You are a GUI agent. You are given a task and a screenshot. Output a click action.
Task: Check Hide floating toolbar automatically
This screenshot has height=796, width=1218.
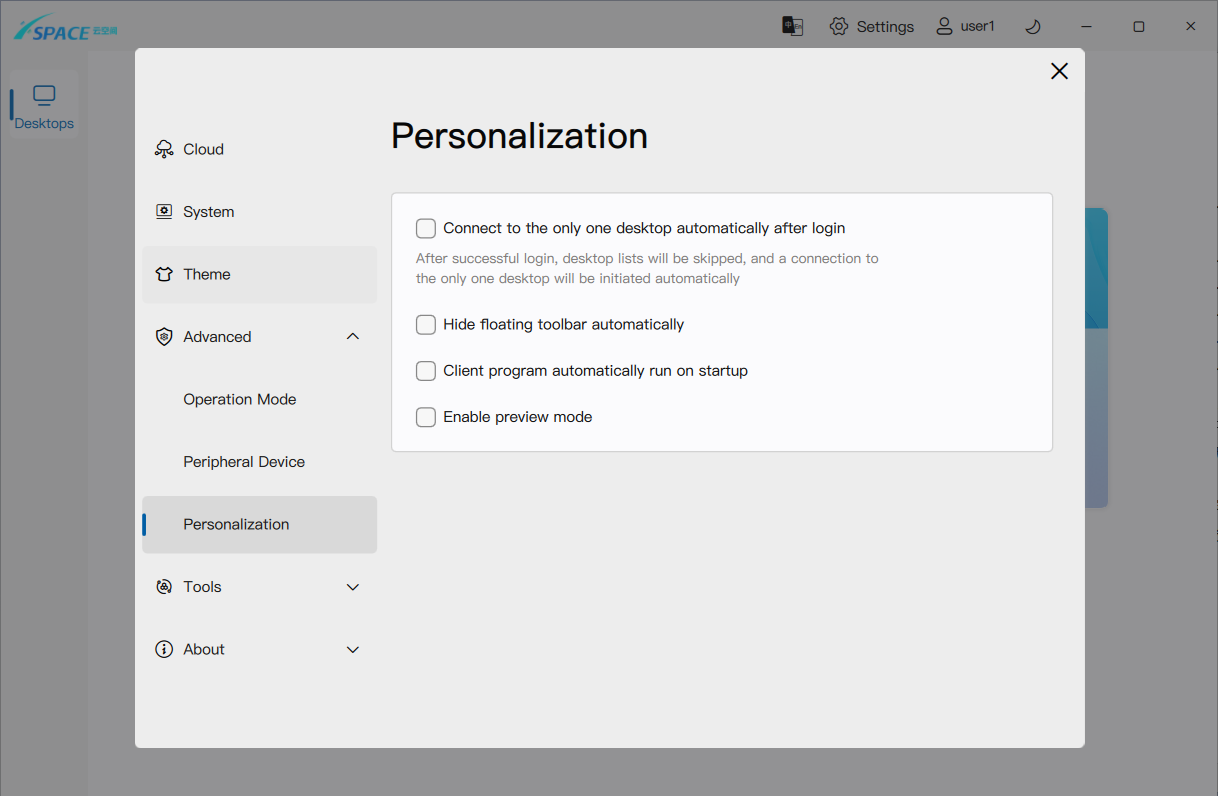[x=426, y=325]
